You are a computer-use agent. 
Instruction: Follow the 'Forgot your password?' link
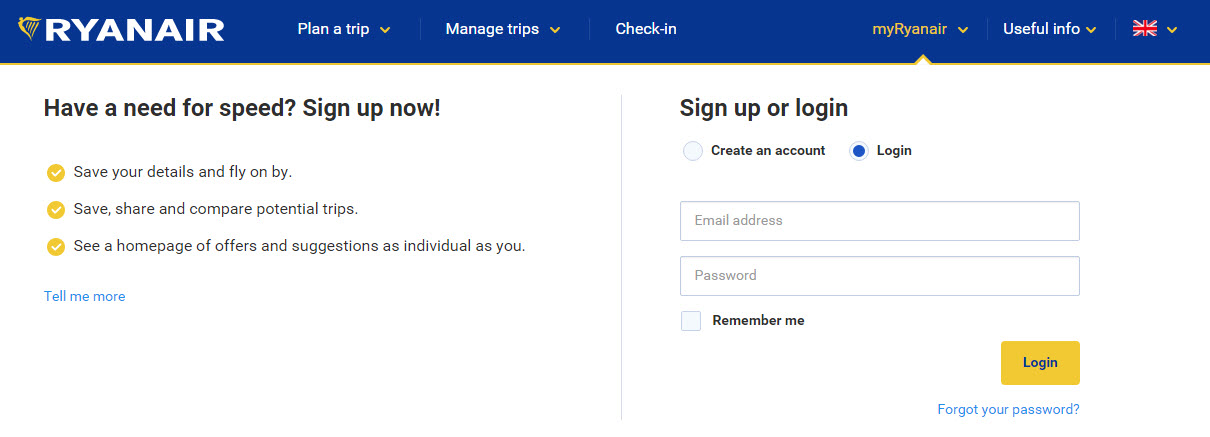click(1008, 410)
